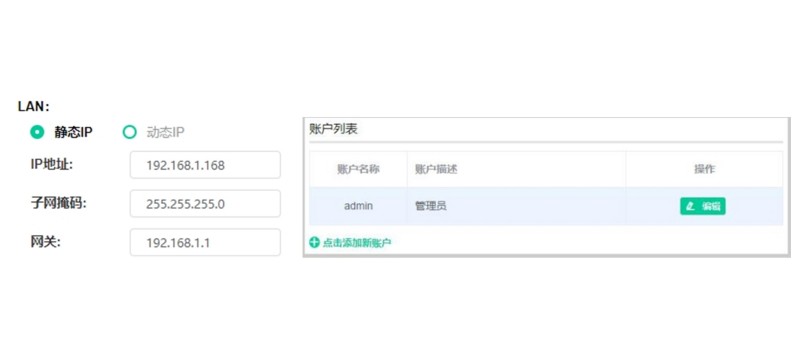Click the 网关: label
The image size is (800, 361).
[45, 242]
